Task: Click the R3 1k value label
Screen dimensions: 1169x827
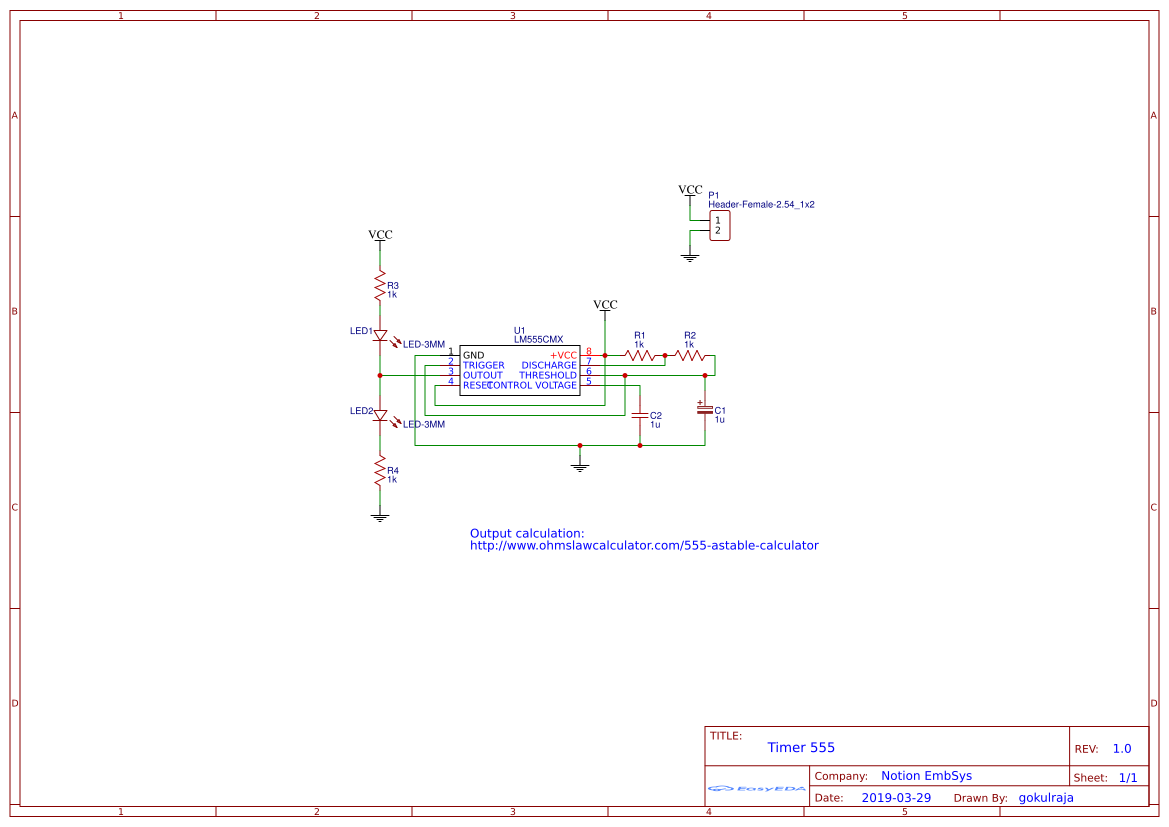Action: [392, 295]
